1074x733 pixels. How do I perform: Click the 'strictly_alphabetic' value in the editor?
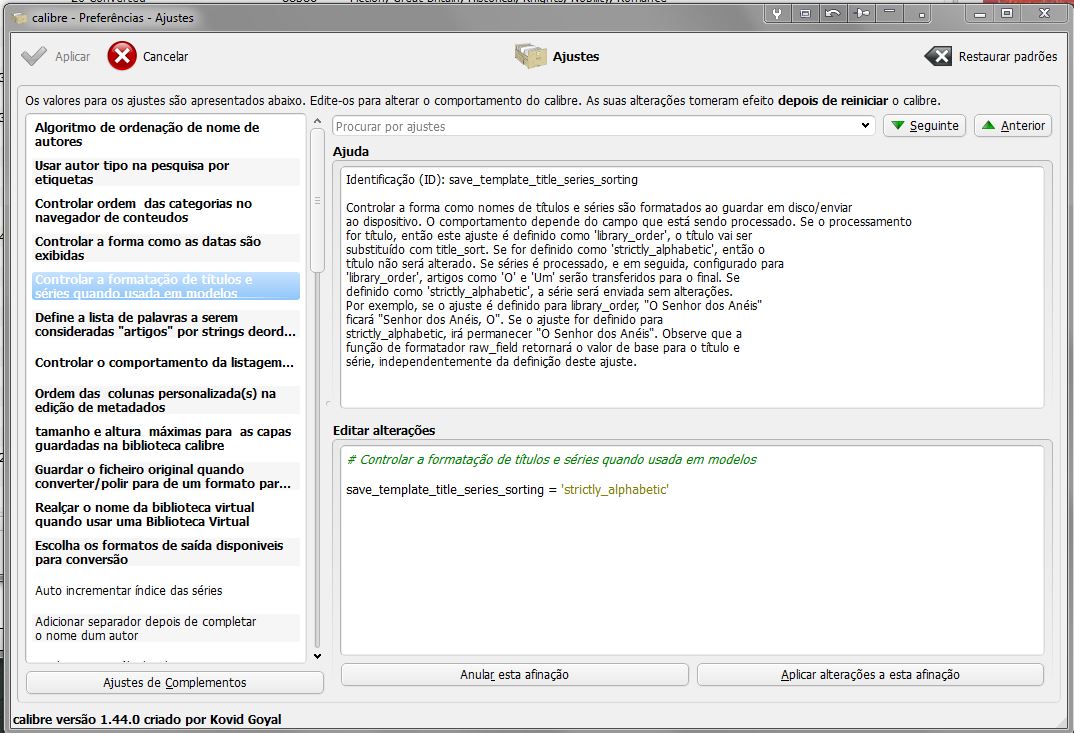614,490
